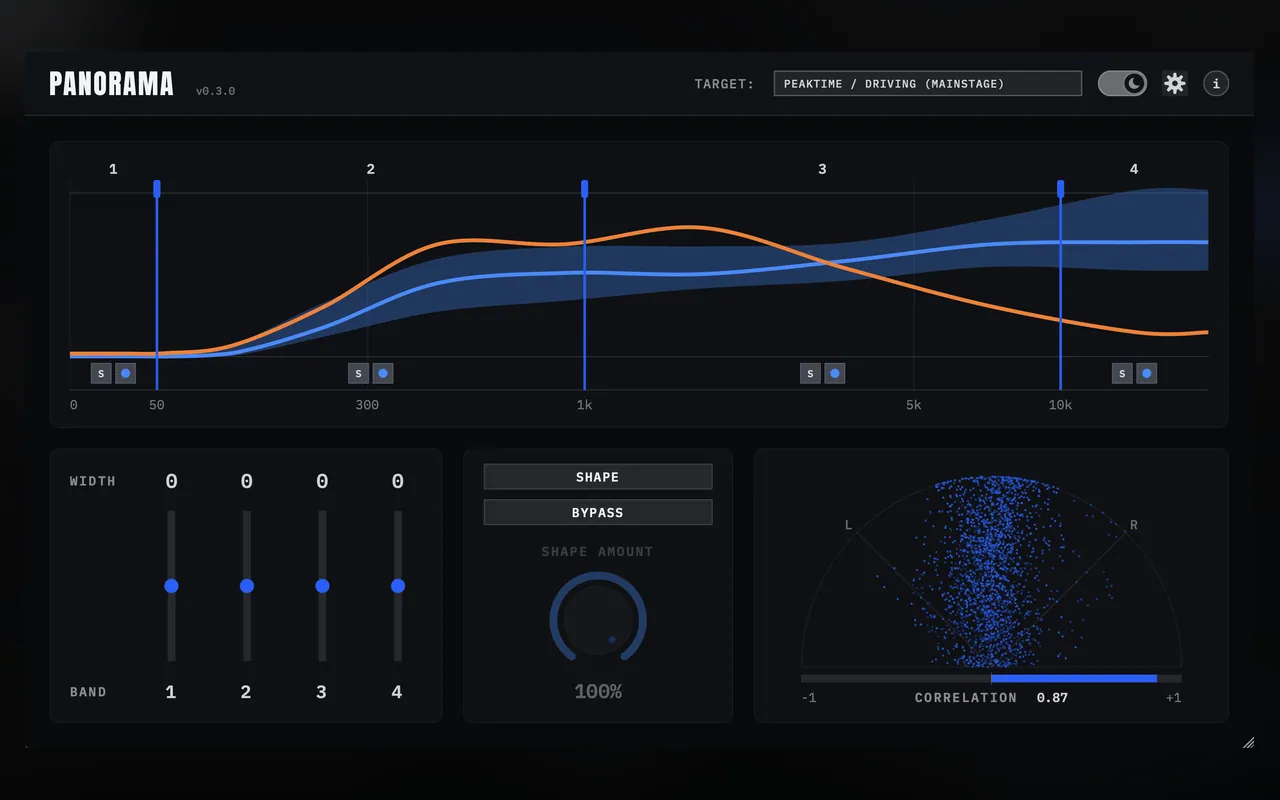Click the blue dot button beside band 1's S

(x=125, y=373)
